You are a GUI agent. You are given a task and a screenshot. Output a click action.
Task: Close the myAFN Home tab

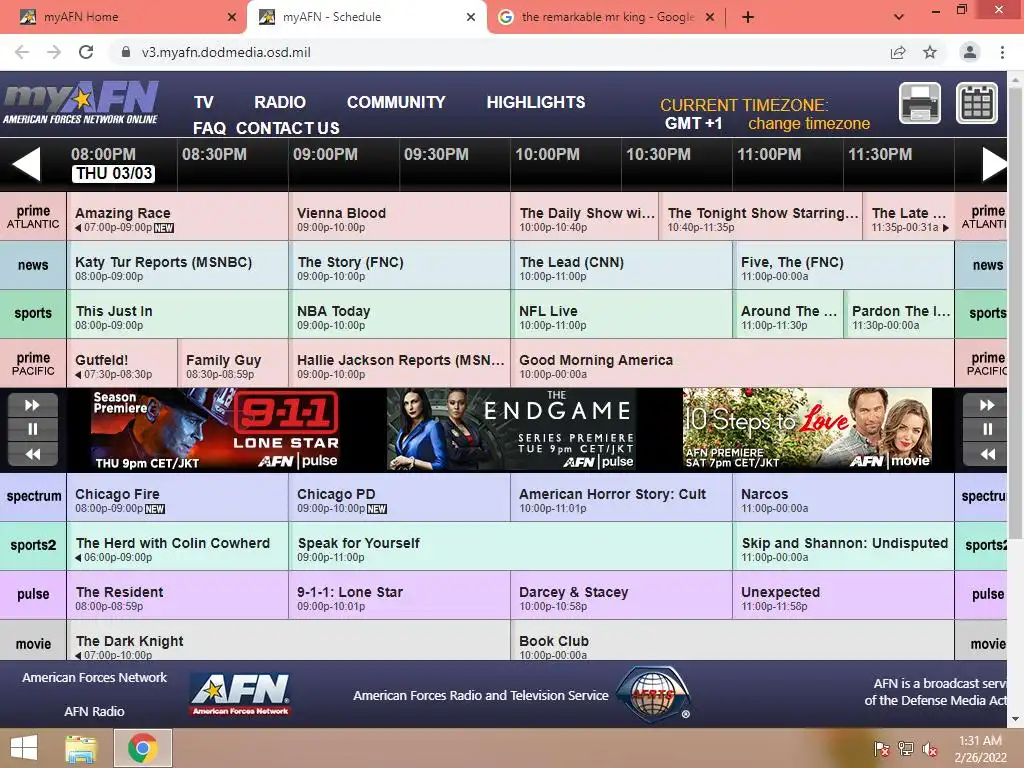(232, 17)
